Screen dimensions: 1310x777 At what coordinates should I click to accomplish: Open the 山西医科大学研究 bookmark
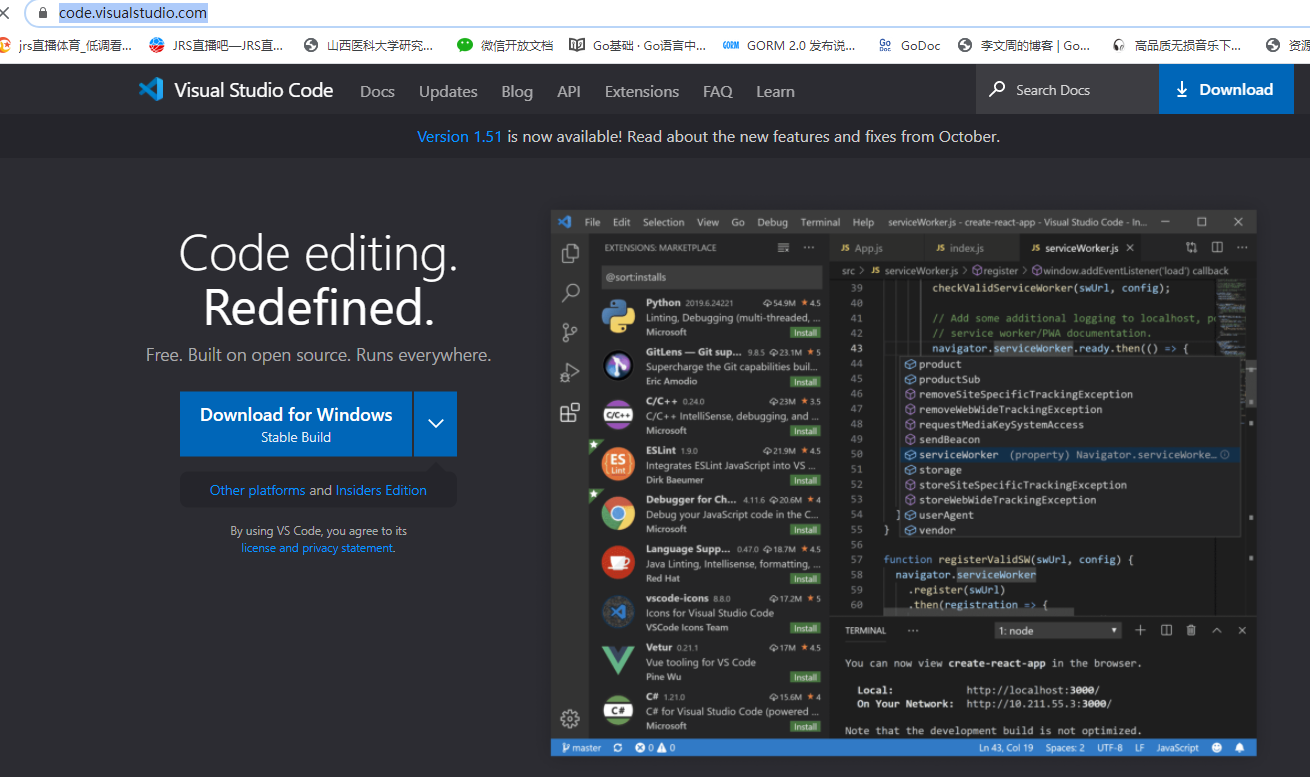point(369,45)
